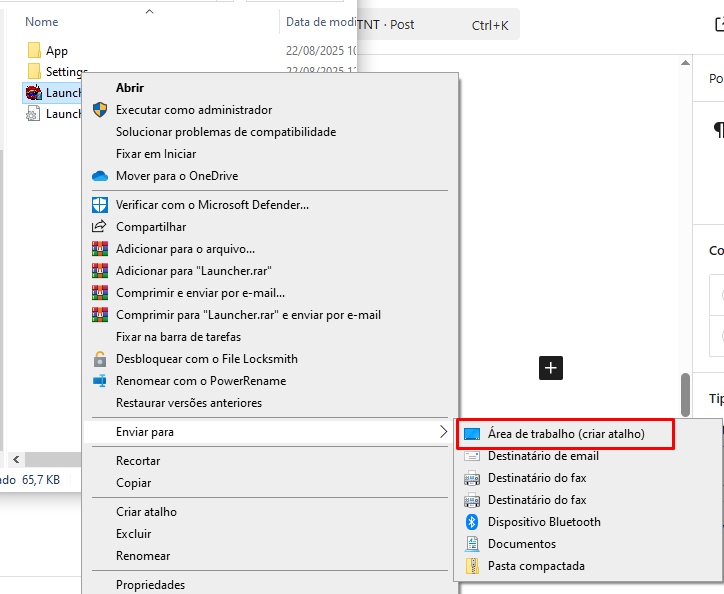The height and width of the screenshot is (594, 724).
Task: Click the PowerRename icon
Action: click(x=99, y=381)
